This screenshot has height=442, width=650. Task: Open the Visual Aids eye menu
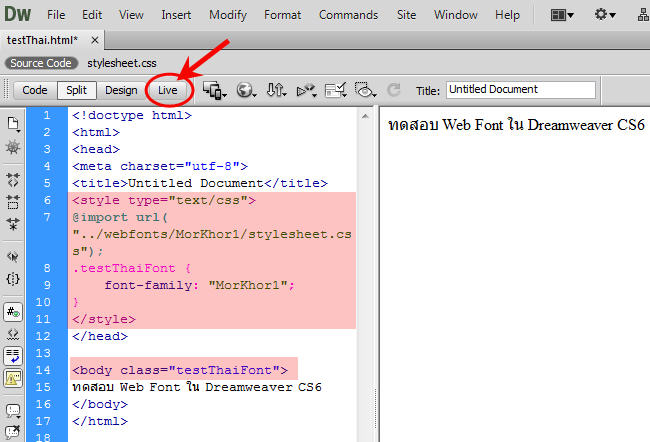tap(365, 90)
